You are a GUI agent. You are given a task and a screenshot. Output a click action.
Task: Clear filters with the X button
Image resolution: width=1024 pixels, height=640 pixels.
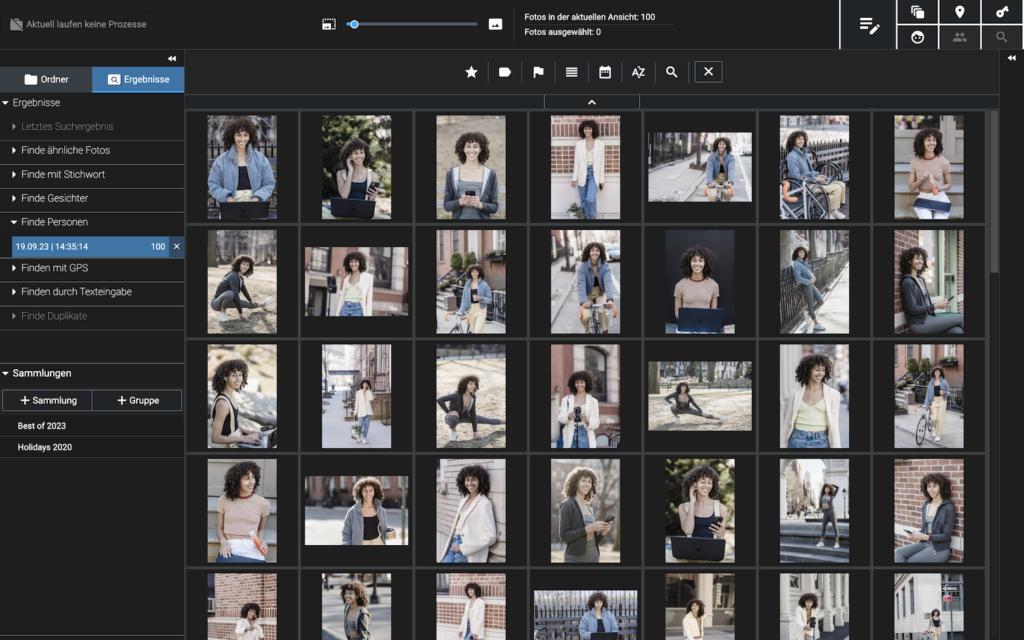708,72
